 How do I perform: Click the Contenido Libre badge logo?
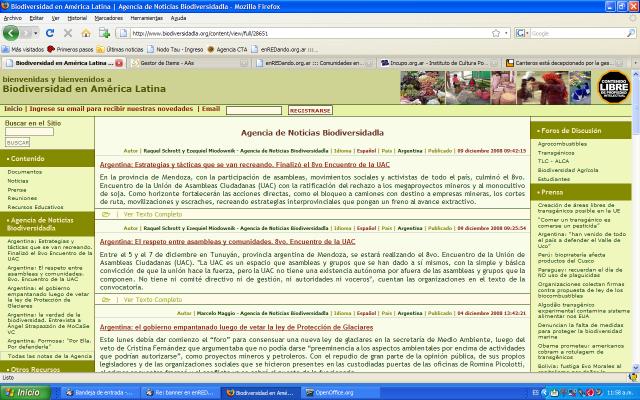[x=614, y=87]
